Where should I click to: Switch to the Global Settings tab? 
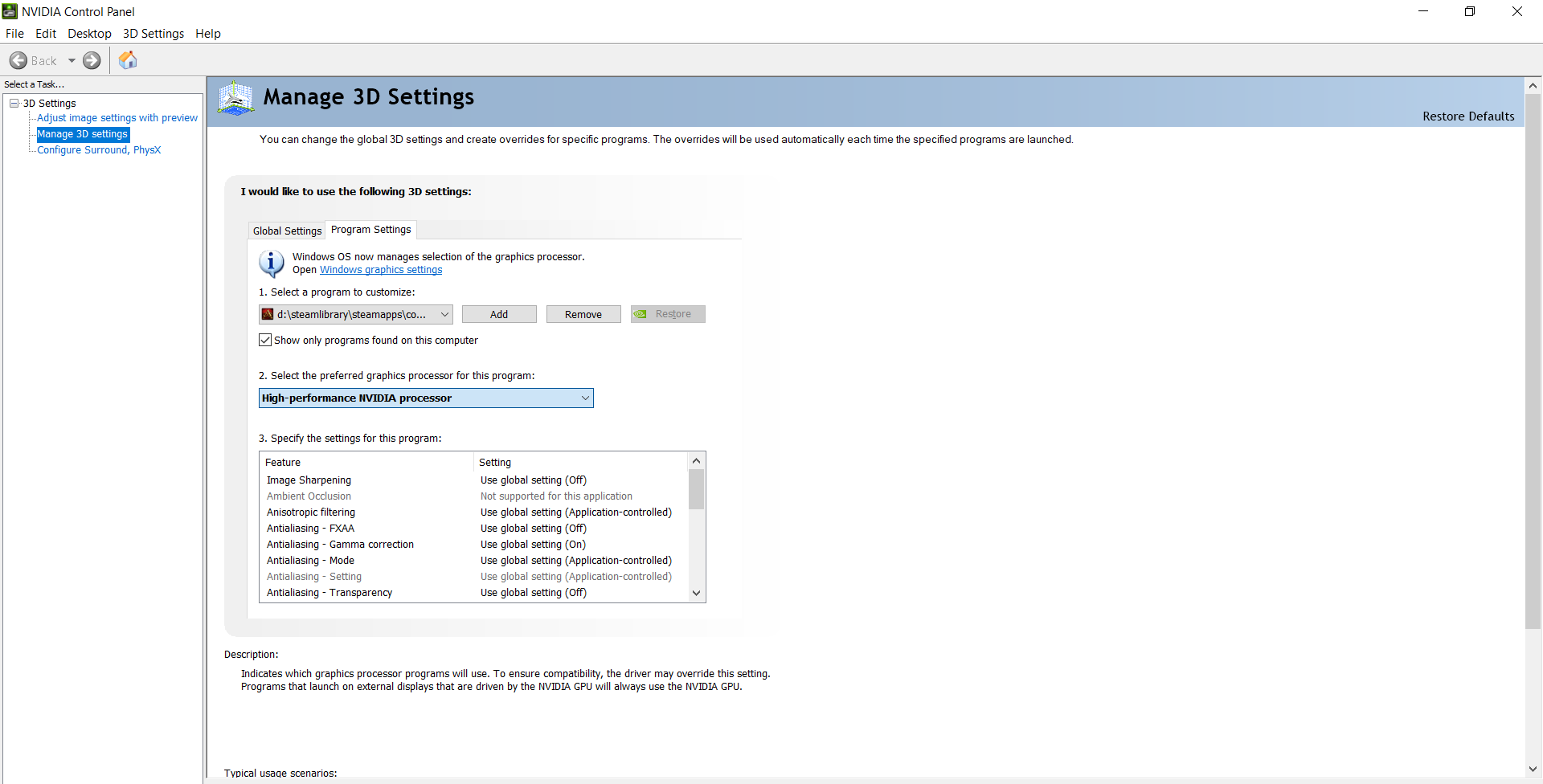(x=287, y=231)
